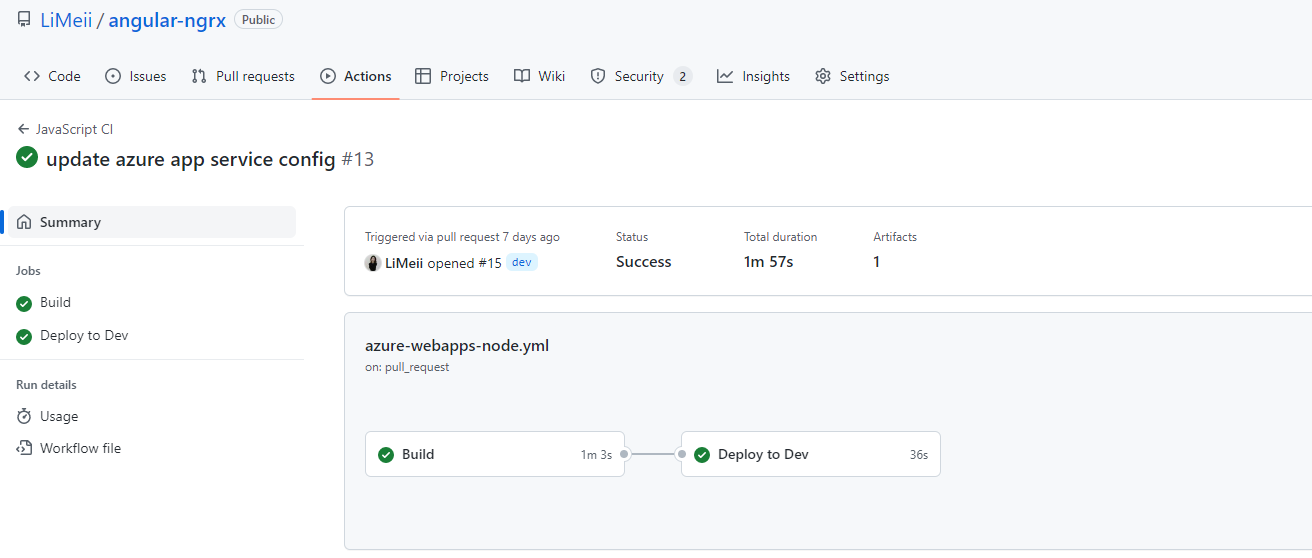Click the green success check by run title
Screen dimensions: 1312x558
coord(27,158)
